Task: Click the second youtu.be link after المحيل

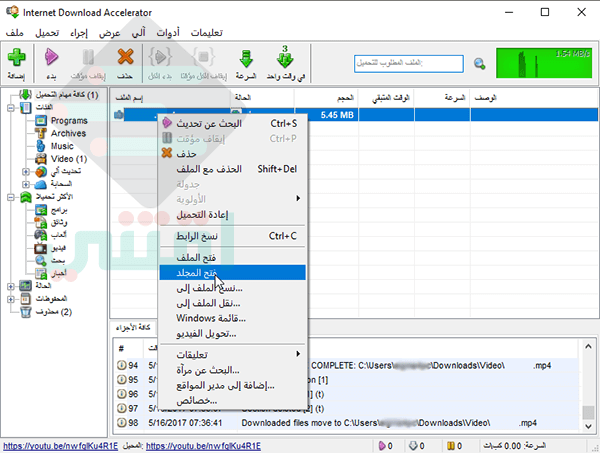Action: click(x=203, y=446)
